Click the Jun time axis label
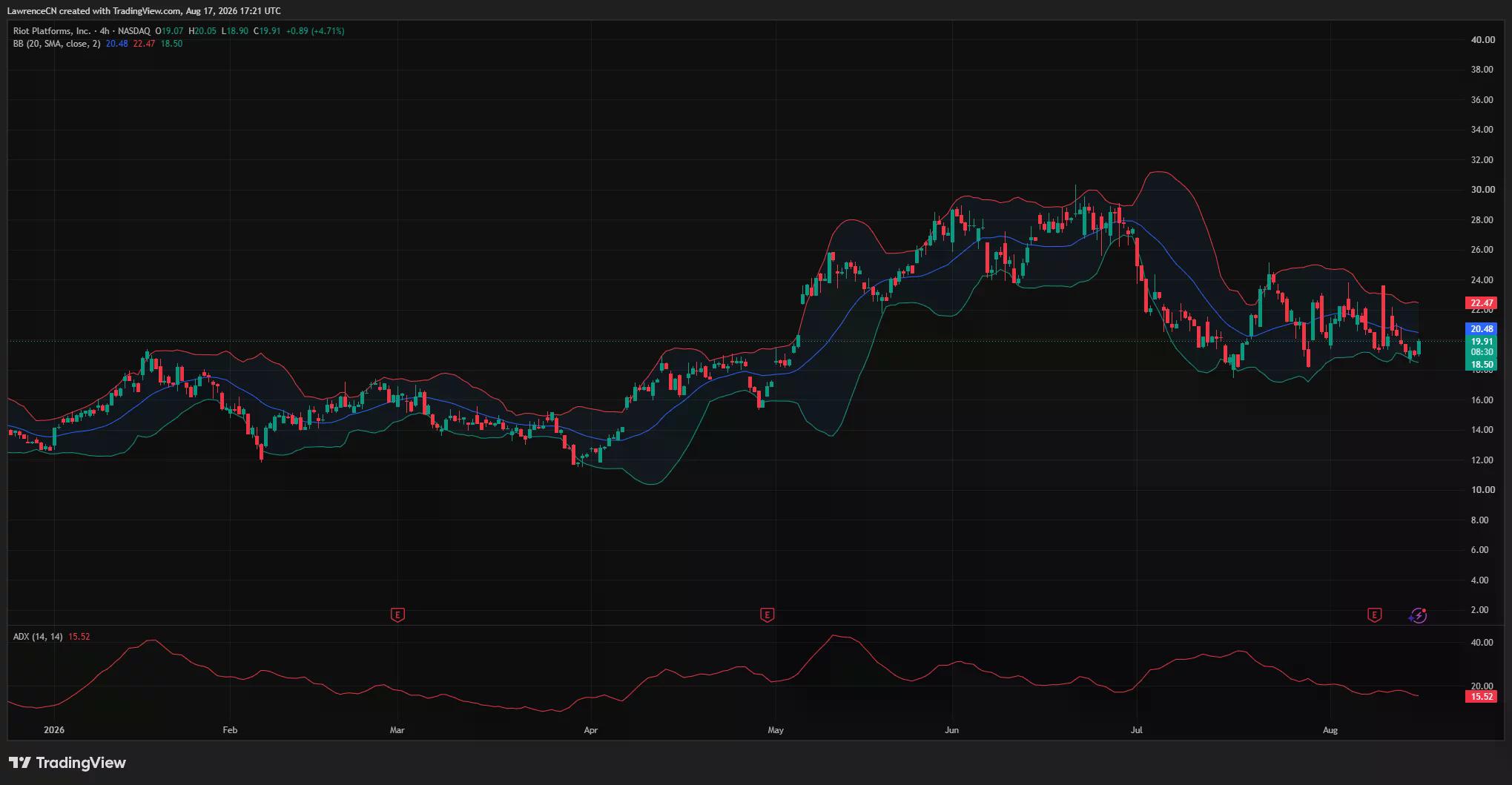Screen dimensions: 1512x785 (x=951, y=730)
